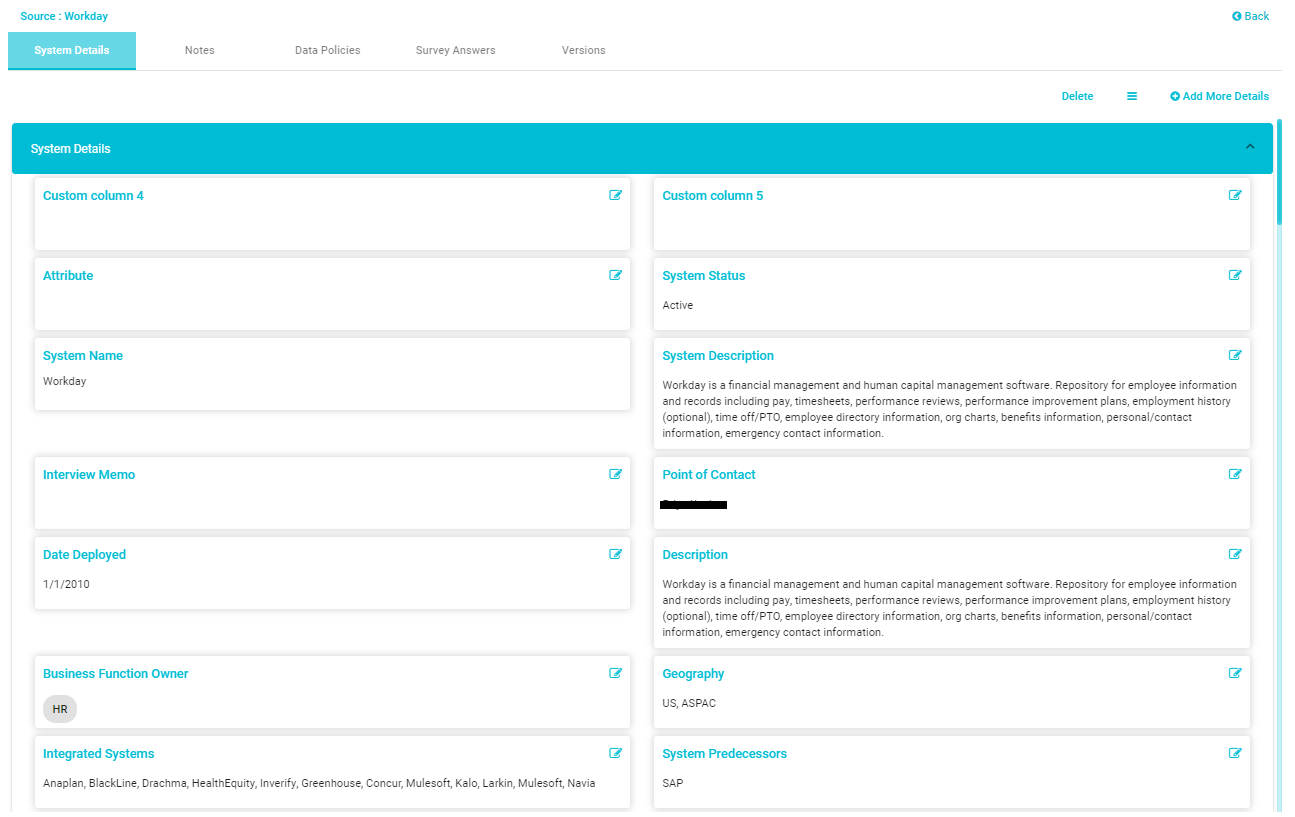Click the HR tag chip
This screenshot has height=817, width=1295.
pyautogui.click(x=60, y=709)
